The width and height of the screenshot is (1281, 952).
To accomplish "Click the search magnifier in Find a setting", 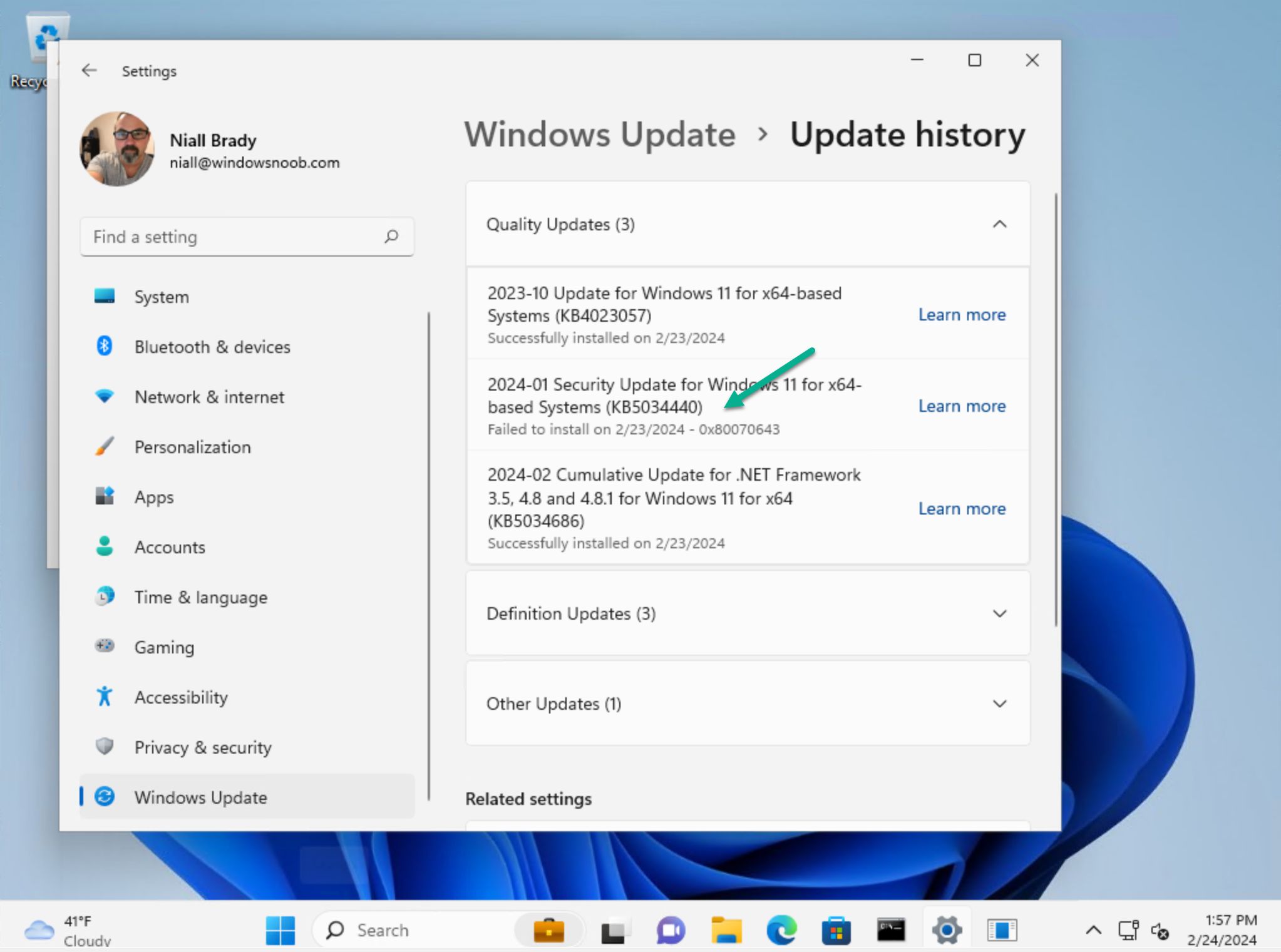I will (x=391, y=237).
